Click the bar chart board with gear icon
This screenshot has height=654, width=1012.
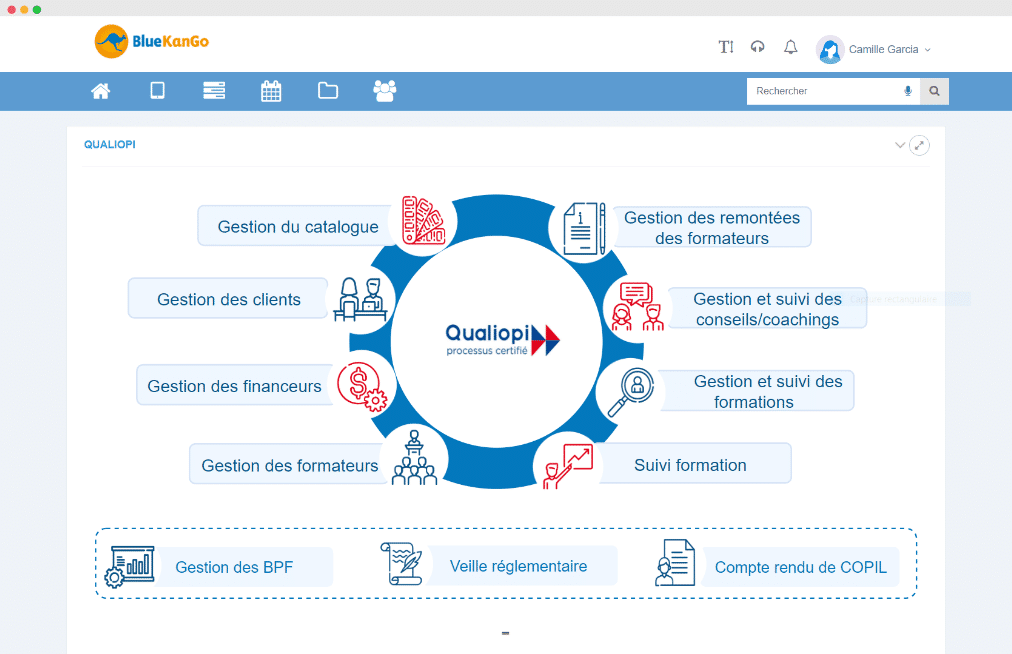point(130,566)
